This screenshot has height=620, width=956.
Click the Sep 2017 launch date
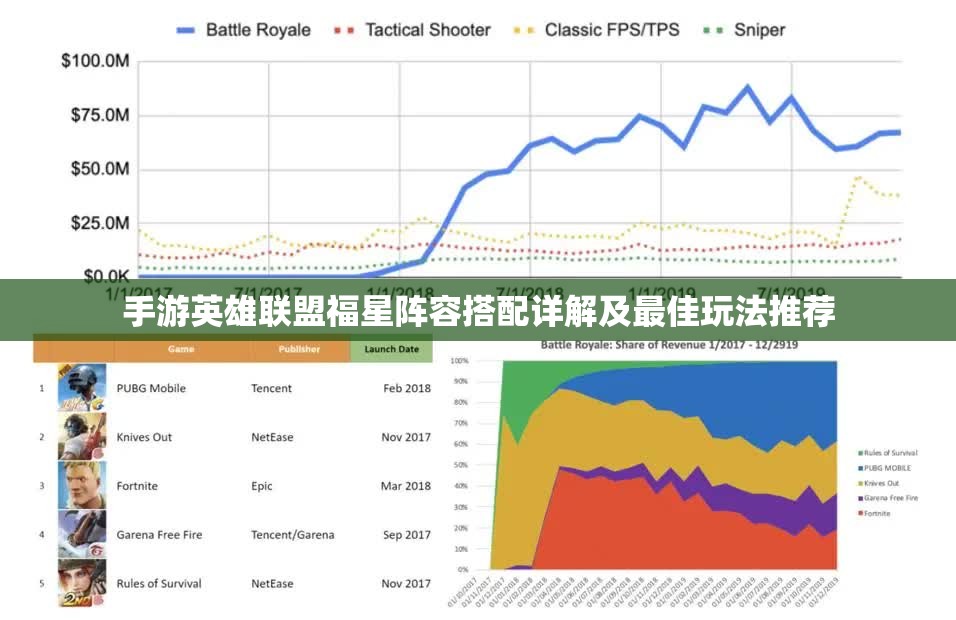point(407,535)
